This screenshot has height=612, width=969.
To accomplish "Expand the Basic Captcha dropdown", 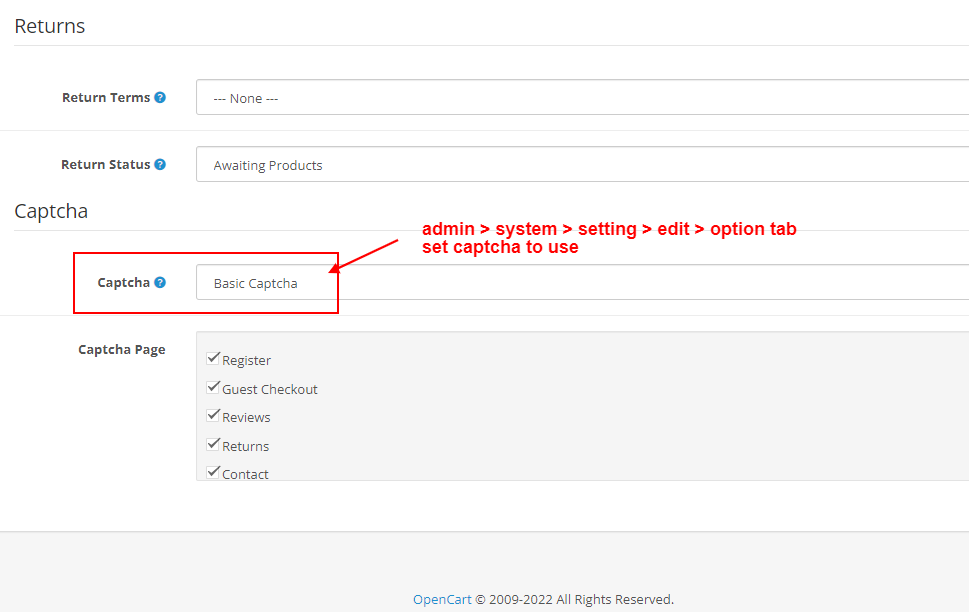I will pos(582,283).
